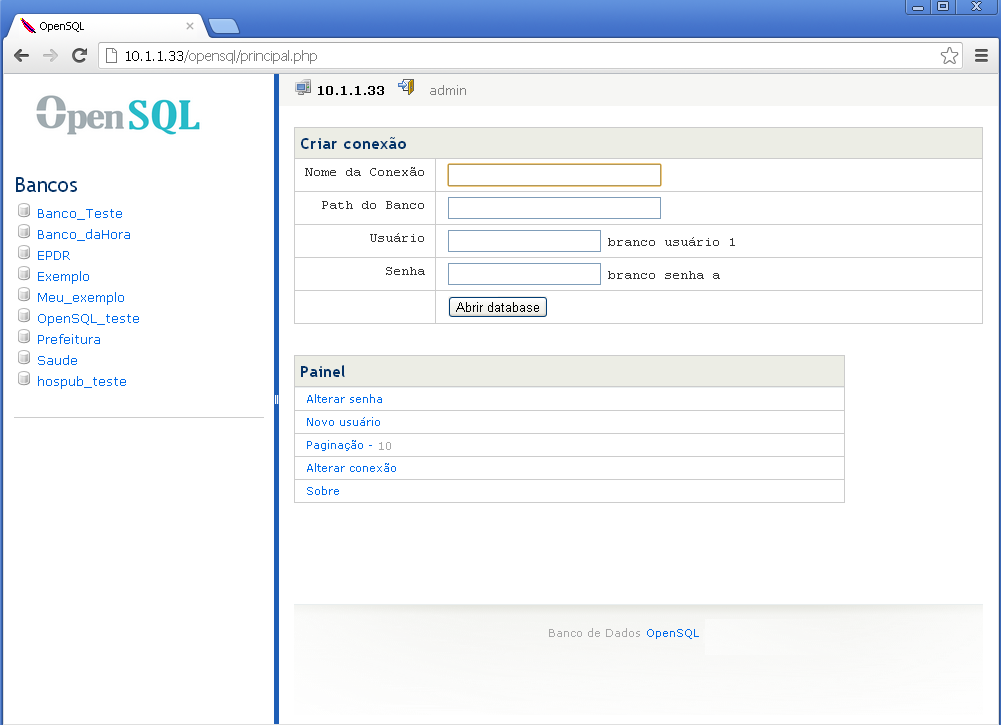Go back with the browser back arrow

click(x=22, y=56)
